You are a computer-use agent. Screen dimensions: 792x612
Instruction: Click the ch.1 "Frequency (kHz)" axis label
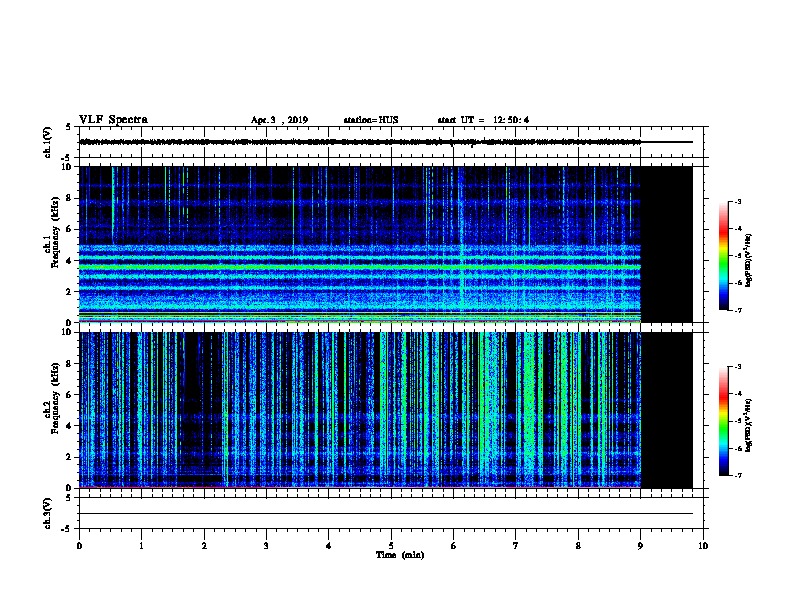[x=55, y=232]
